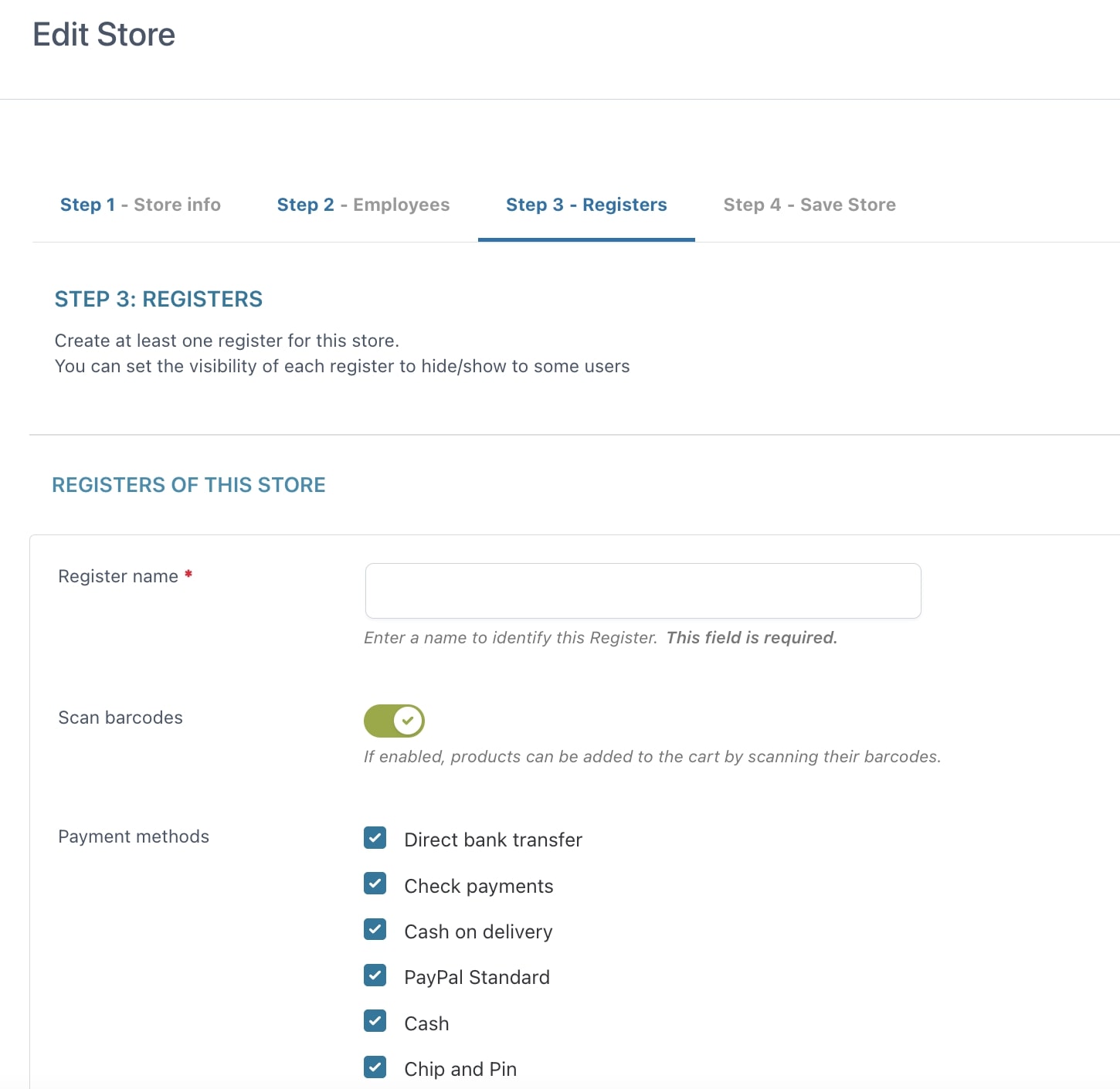Image resolution: width=1120 pixels, height=1089 pixels.
Task: Uncheck Cash on delivery checkbox
Action: [x=375, y=929]
